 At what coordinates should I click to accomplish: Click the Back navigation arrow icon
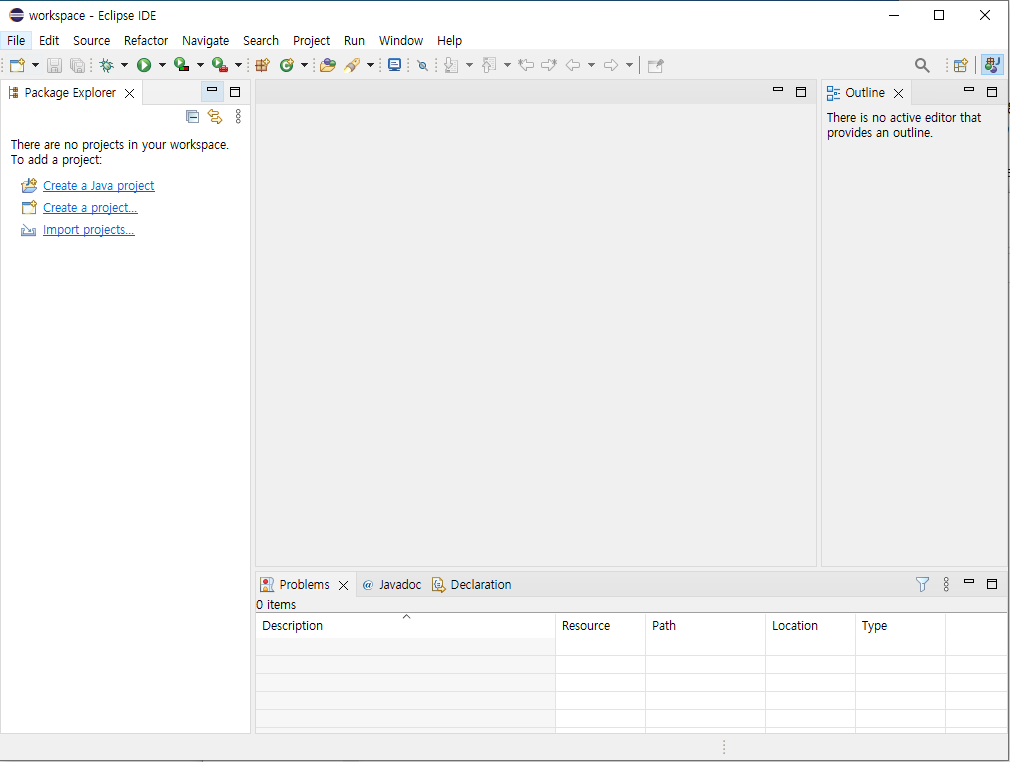(x=573, y=65)
